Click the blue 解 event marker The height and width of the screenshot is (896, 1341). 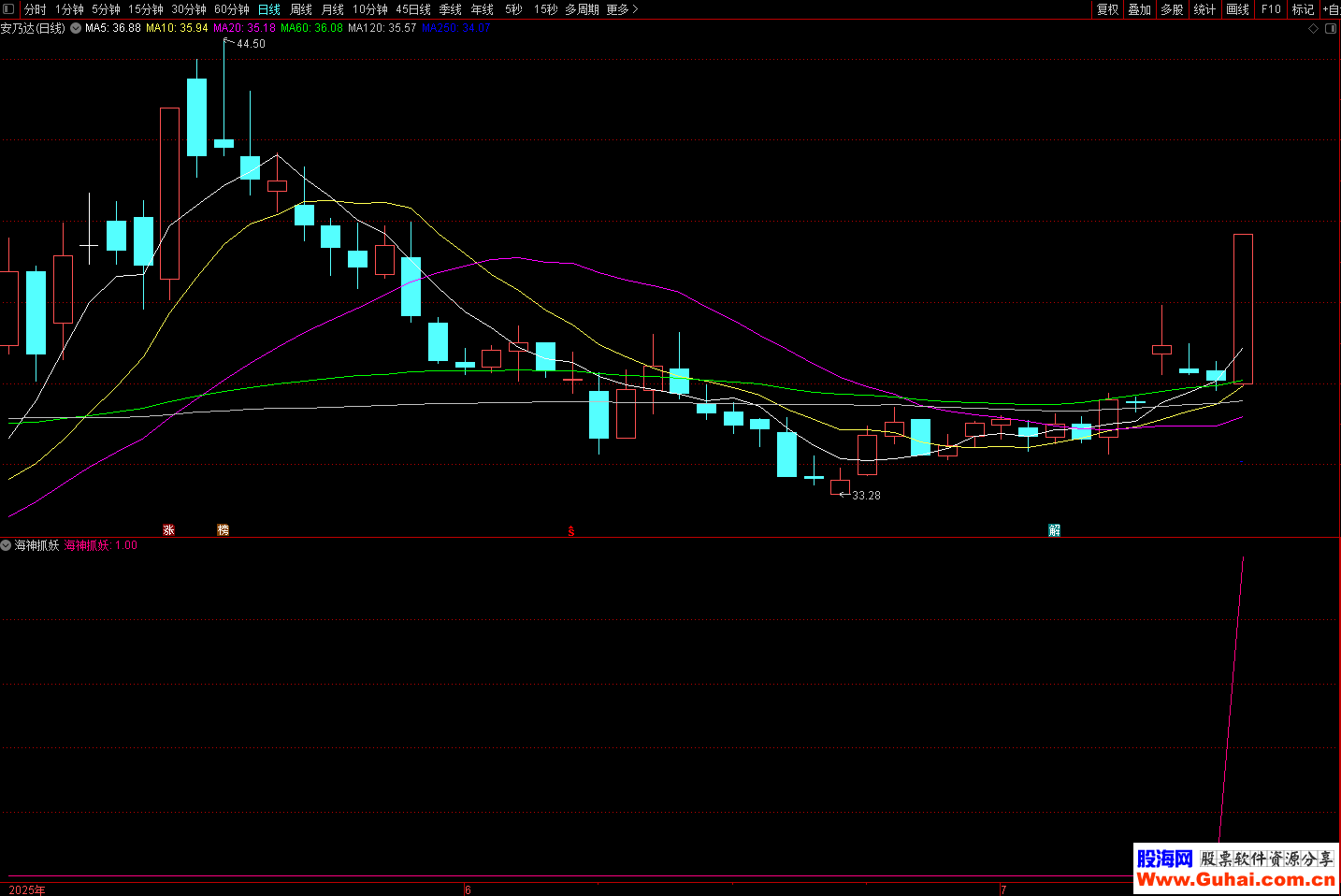coord(1055,529)
